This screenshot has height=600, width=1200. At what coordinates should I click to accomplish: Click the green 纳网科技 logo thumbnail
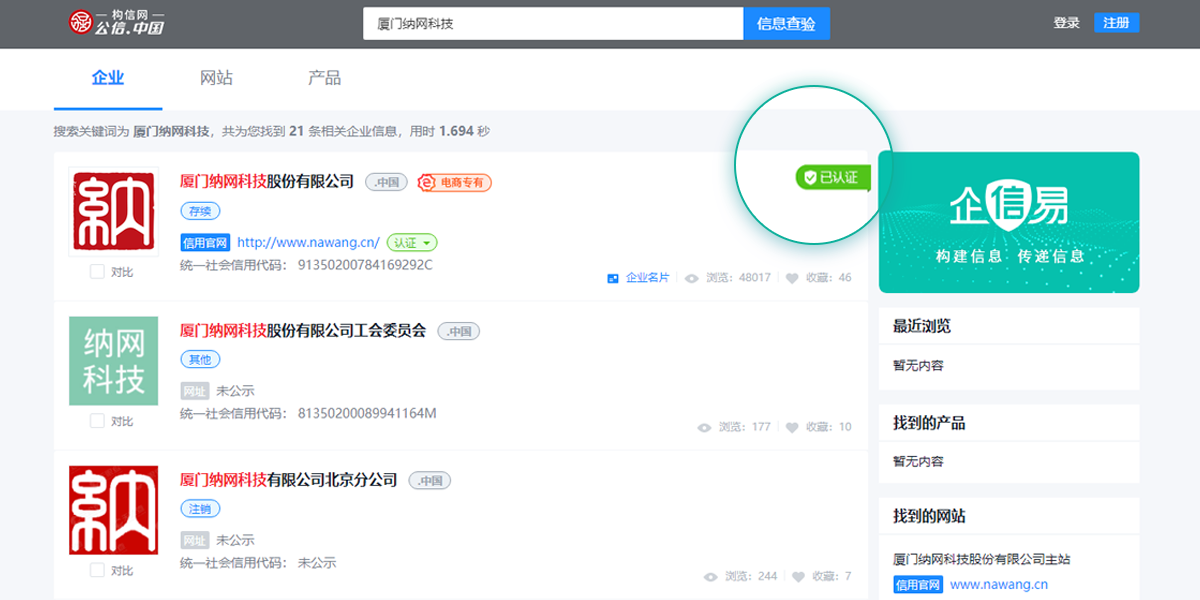pos(113,360)
